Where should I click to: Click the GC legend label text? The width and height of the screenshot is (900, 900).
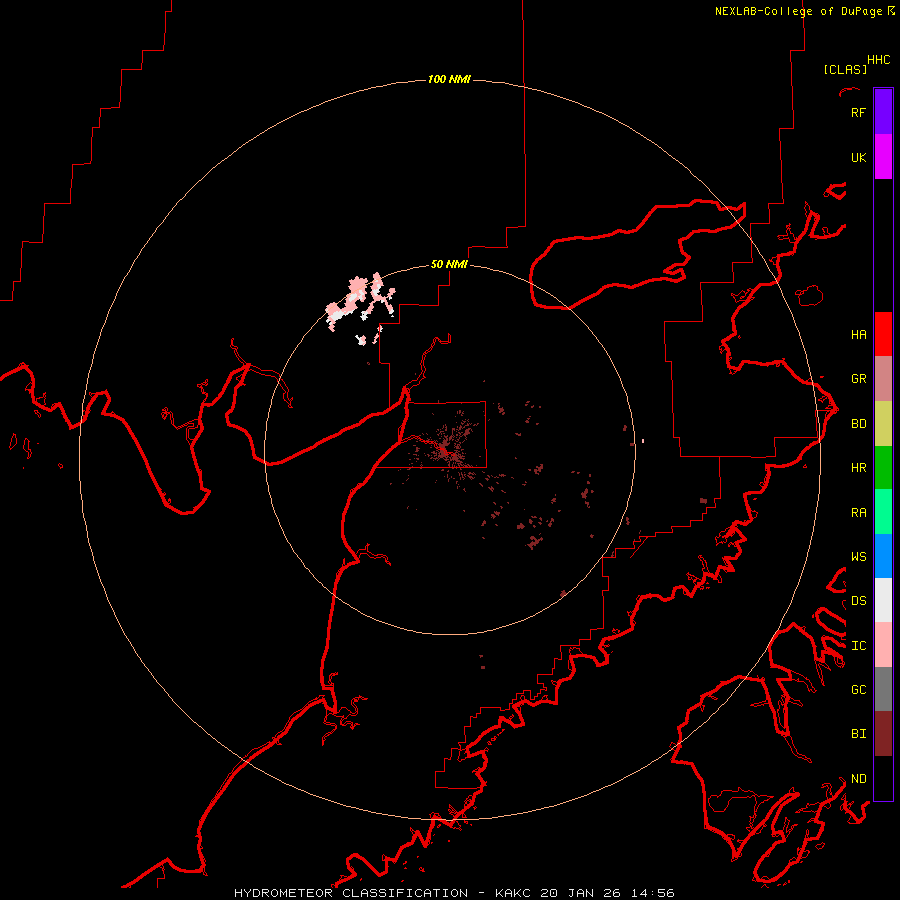[858, 689]
